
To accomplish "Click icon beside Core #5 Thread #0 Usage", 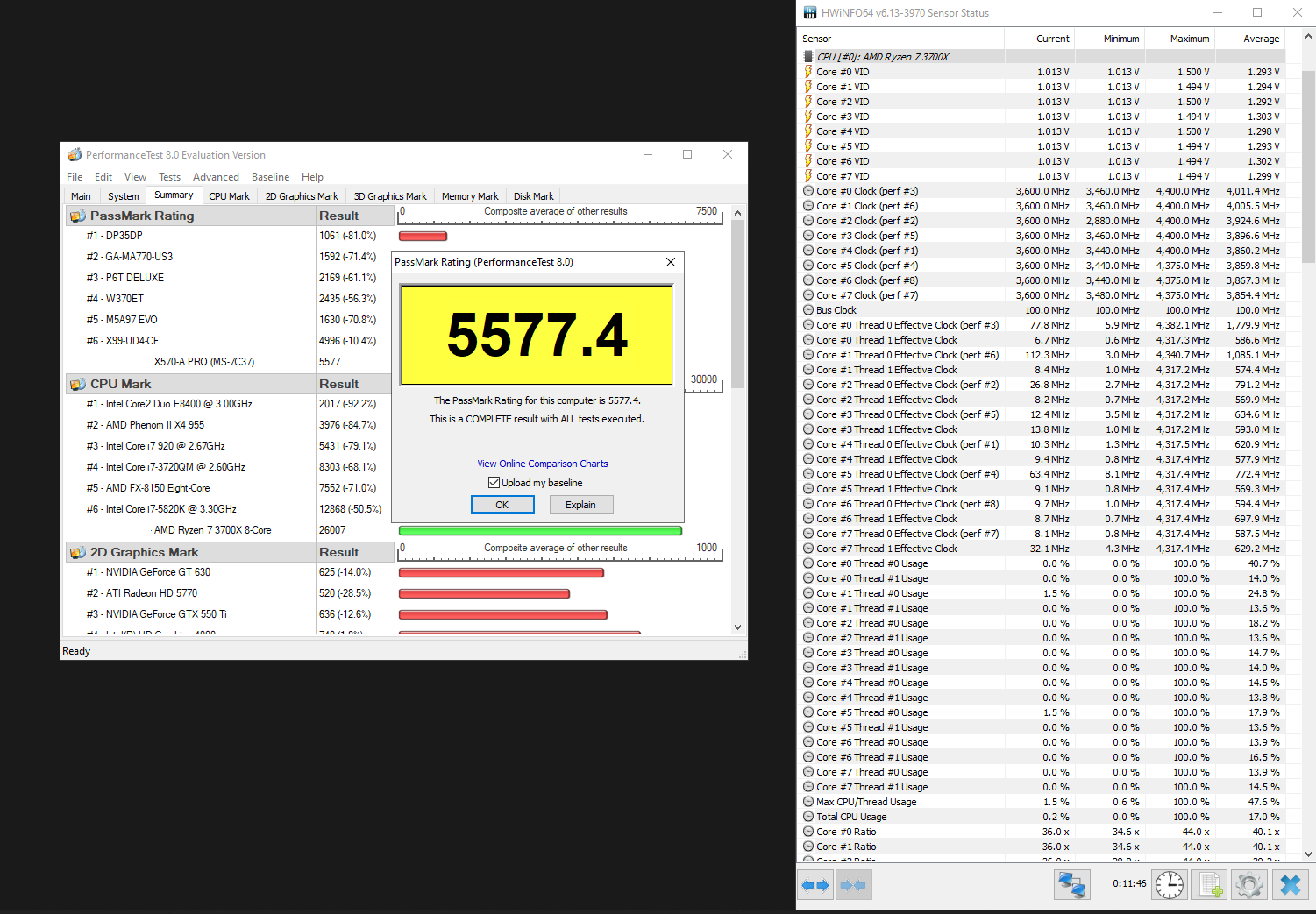I will tap(808, 712).
